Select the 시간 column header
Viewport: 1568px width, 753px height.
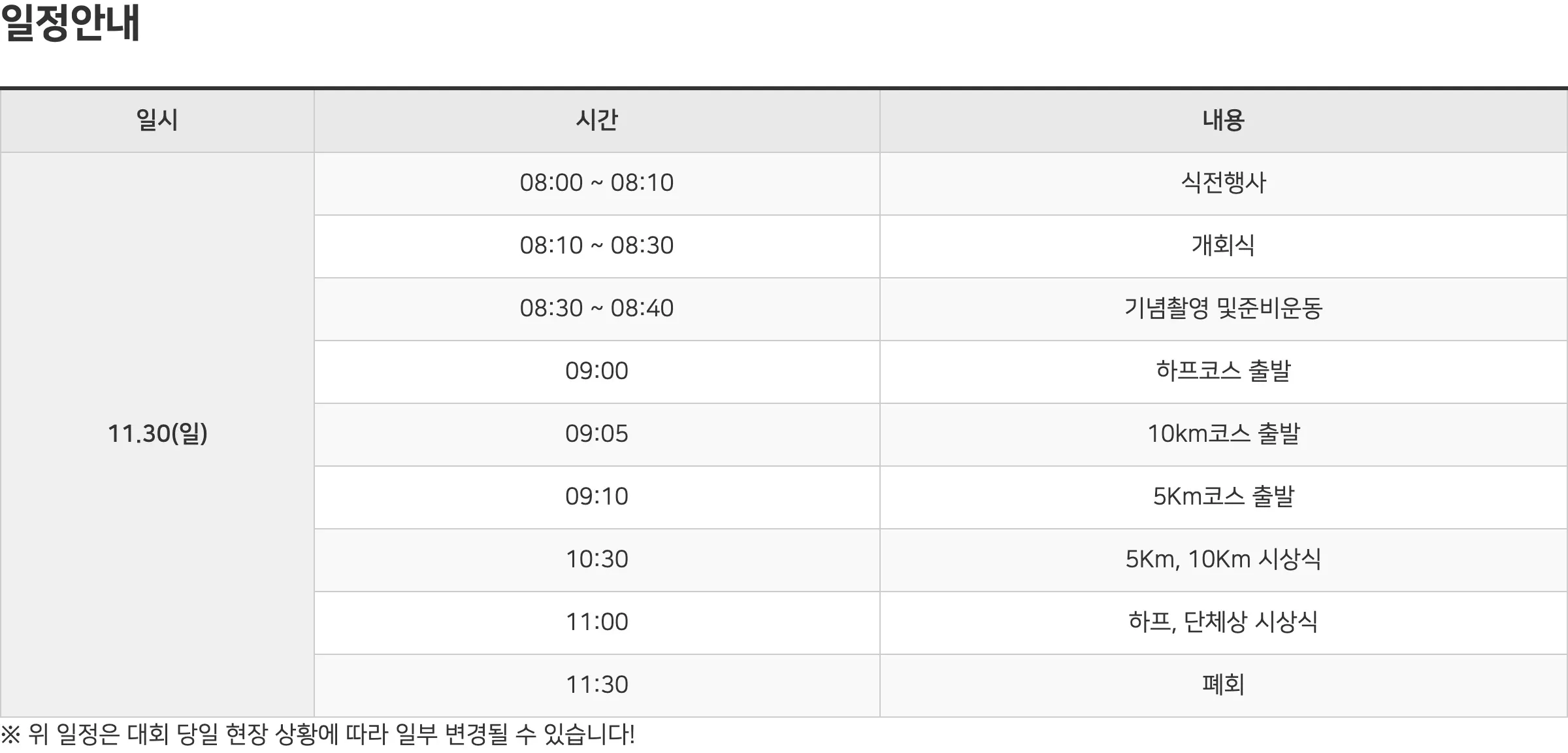[596, 121]
